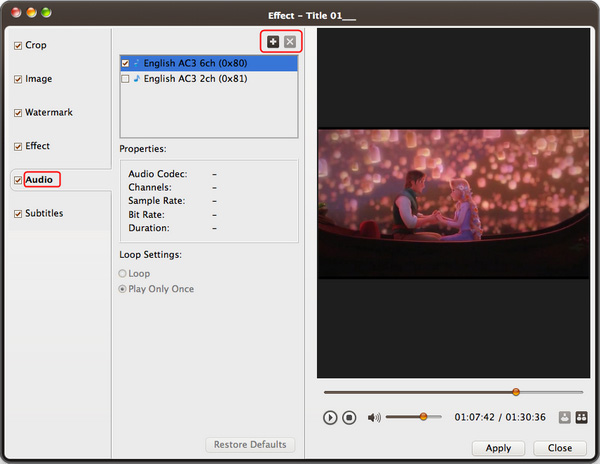This screenshot has width=600, height=464.
Task: Click the 01:07:42 / 01:30:36 timecode
Action: click(500, 417)
